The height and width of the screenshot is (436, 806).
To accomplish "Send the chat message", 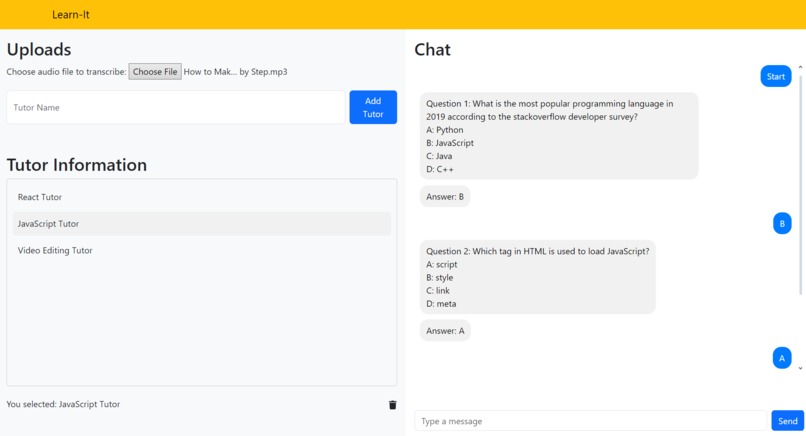I will click(787, 421).
